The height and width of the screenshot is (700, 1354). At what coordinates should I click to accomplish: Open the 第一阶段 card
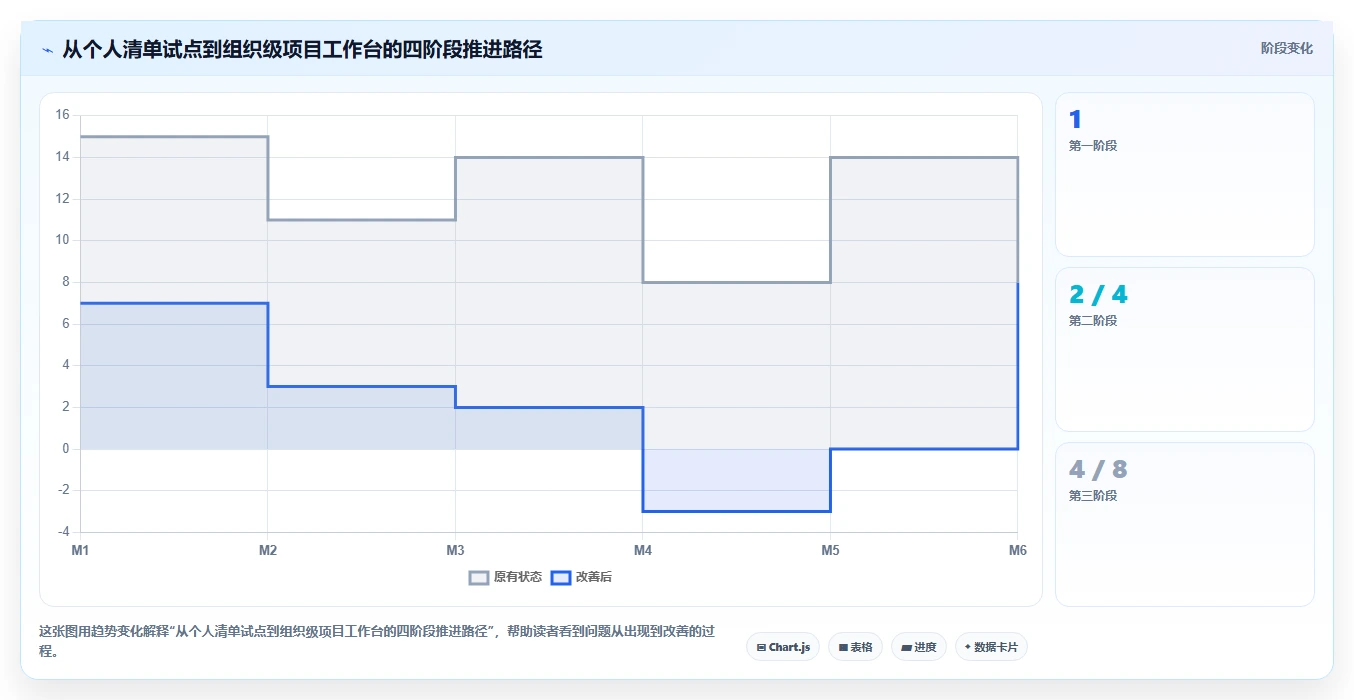pos(1184,175)
